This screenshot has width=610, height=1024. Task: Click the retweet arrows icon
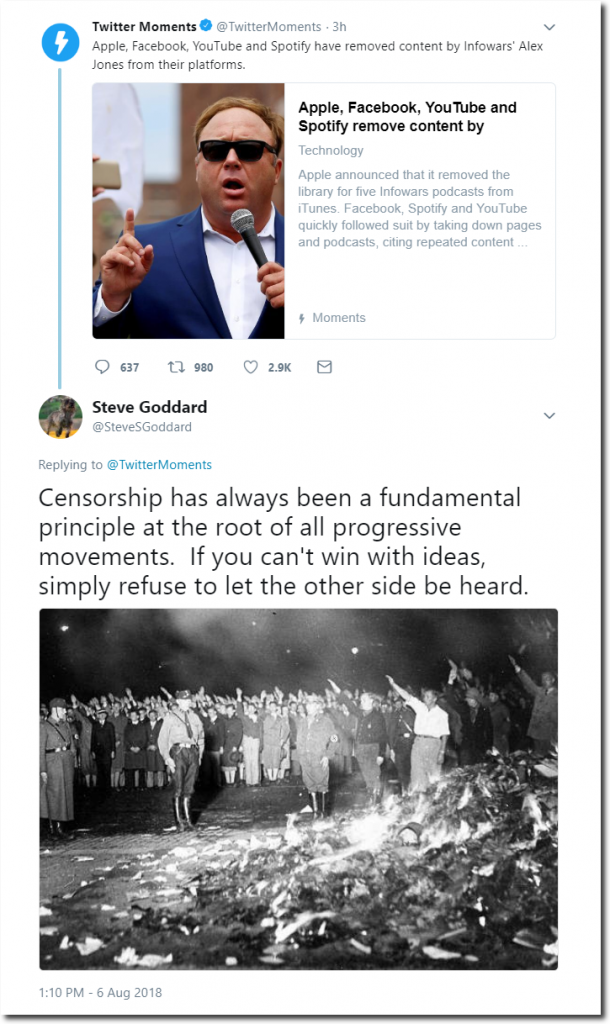point(176,366)
